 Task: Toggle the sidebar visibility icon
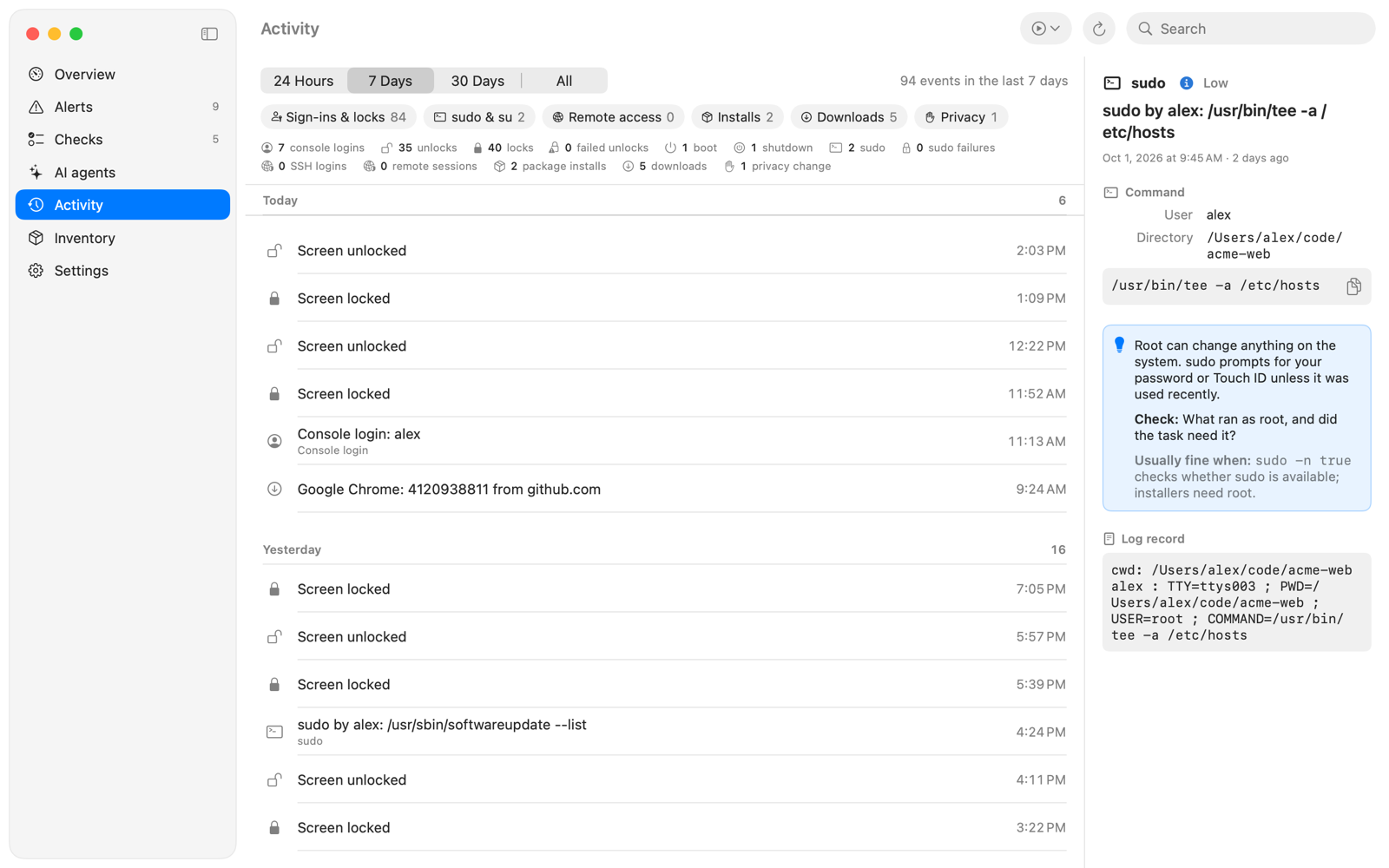[x=209, y=34]
